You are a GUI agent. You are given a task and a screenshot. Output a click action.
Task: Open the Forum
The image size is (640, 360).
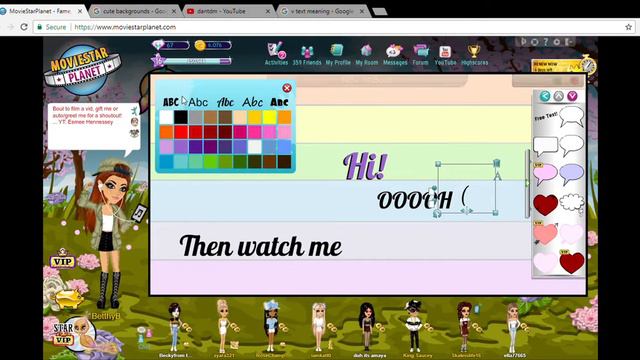pos(420,55)
